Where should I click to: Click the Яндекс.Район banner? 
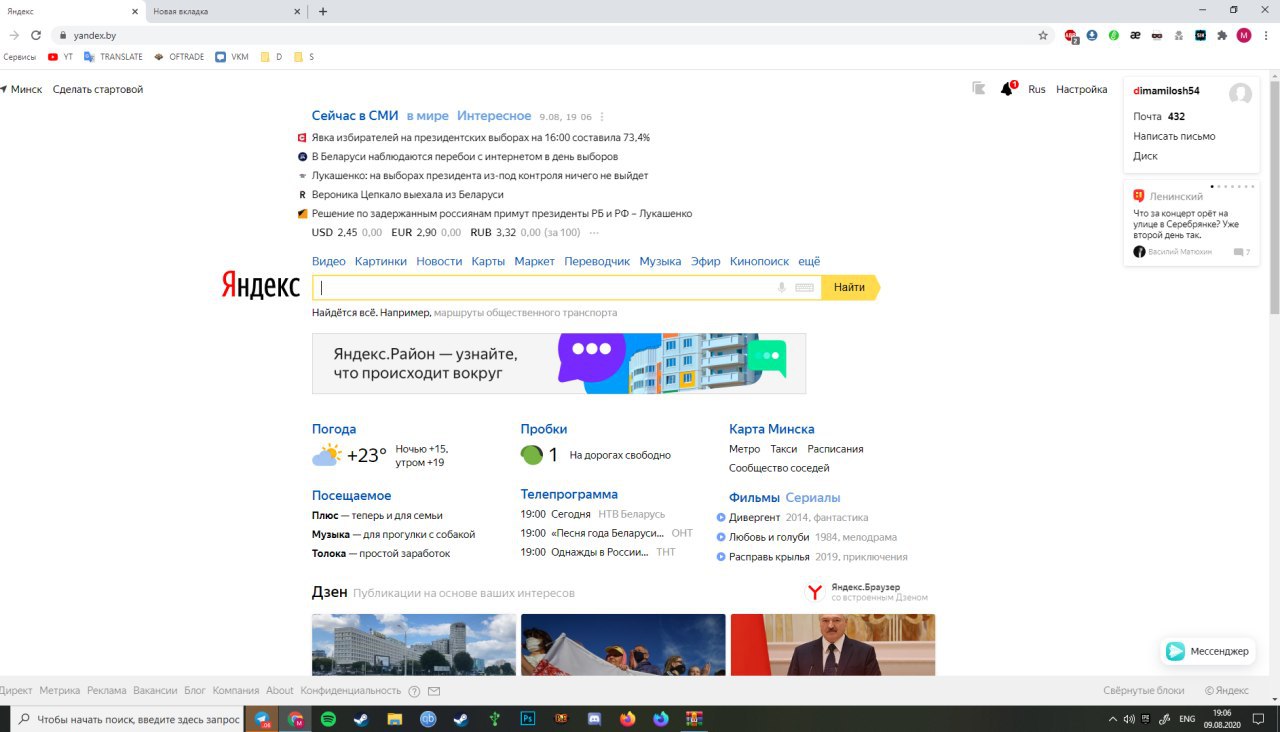click(559, 364)
